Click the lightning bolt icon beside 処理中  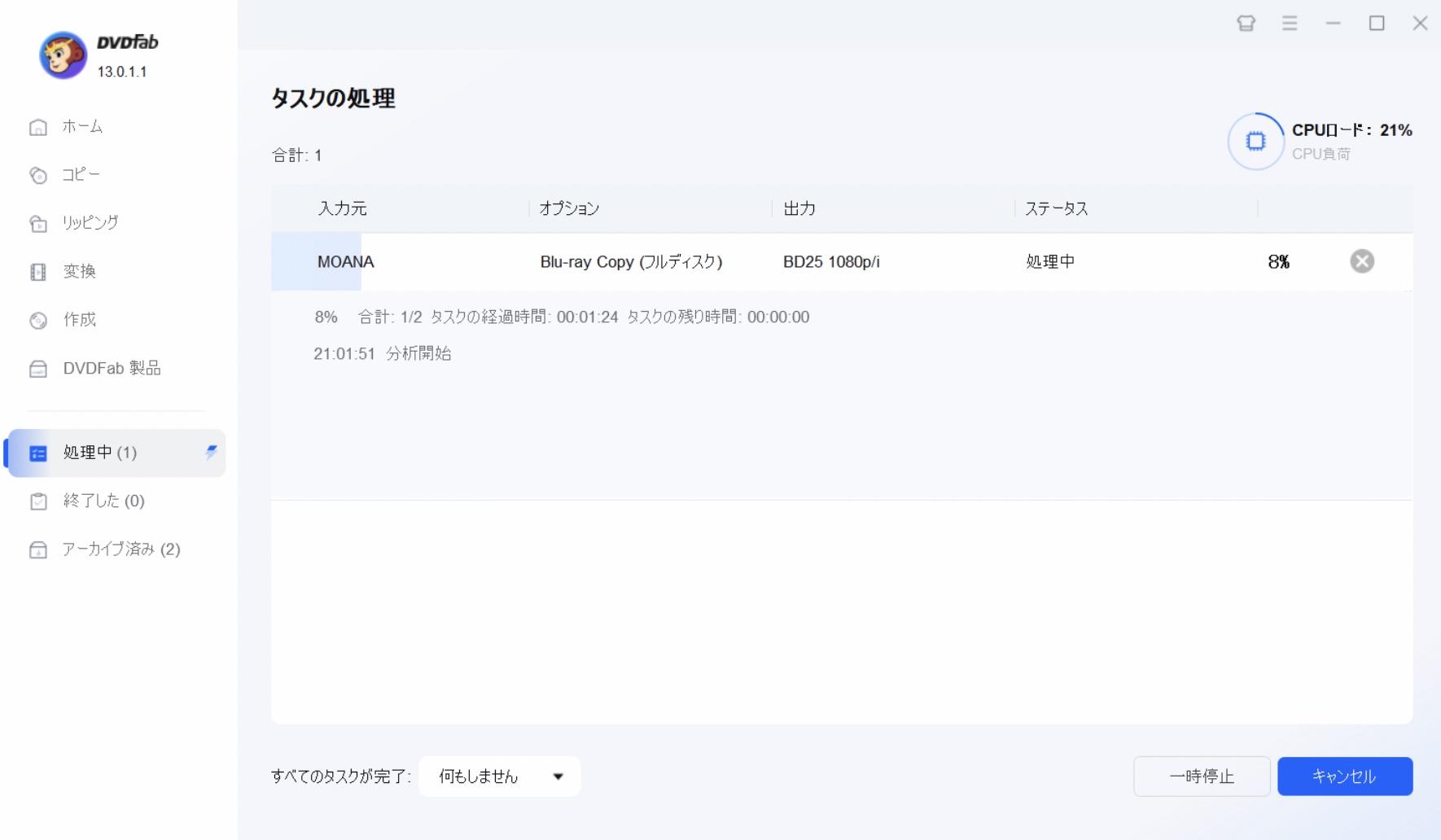(212, 452)
